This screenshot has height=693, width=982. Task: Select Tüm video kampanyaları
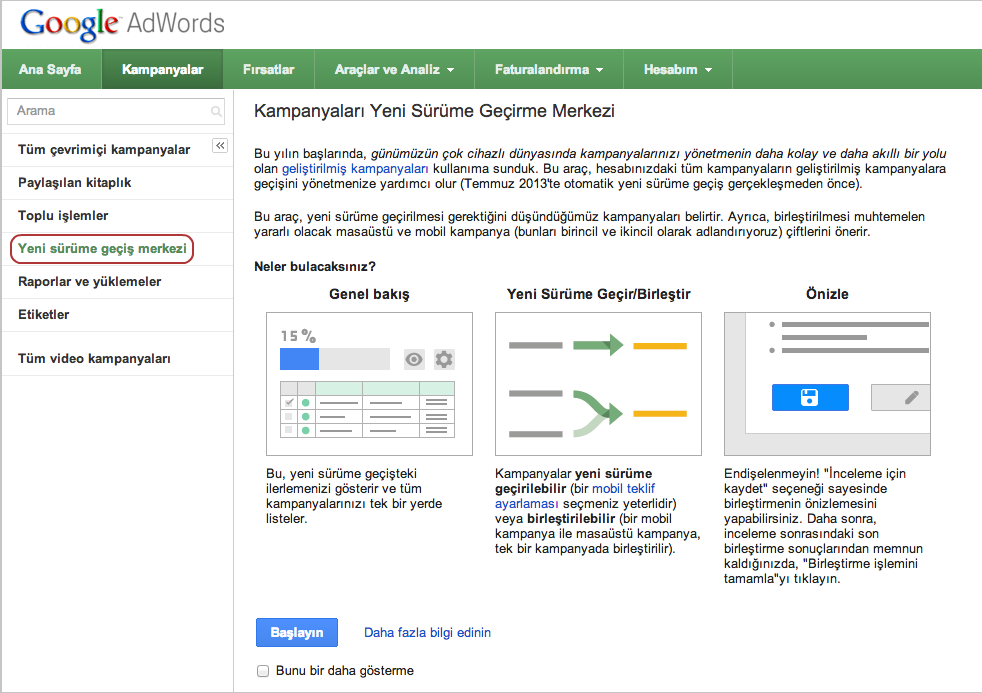(94, 359)
